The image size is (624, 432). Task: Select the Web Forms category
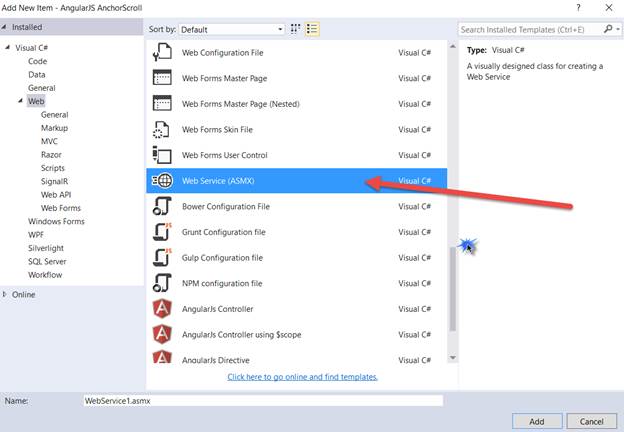[61, 208]
